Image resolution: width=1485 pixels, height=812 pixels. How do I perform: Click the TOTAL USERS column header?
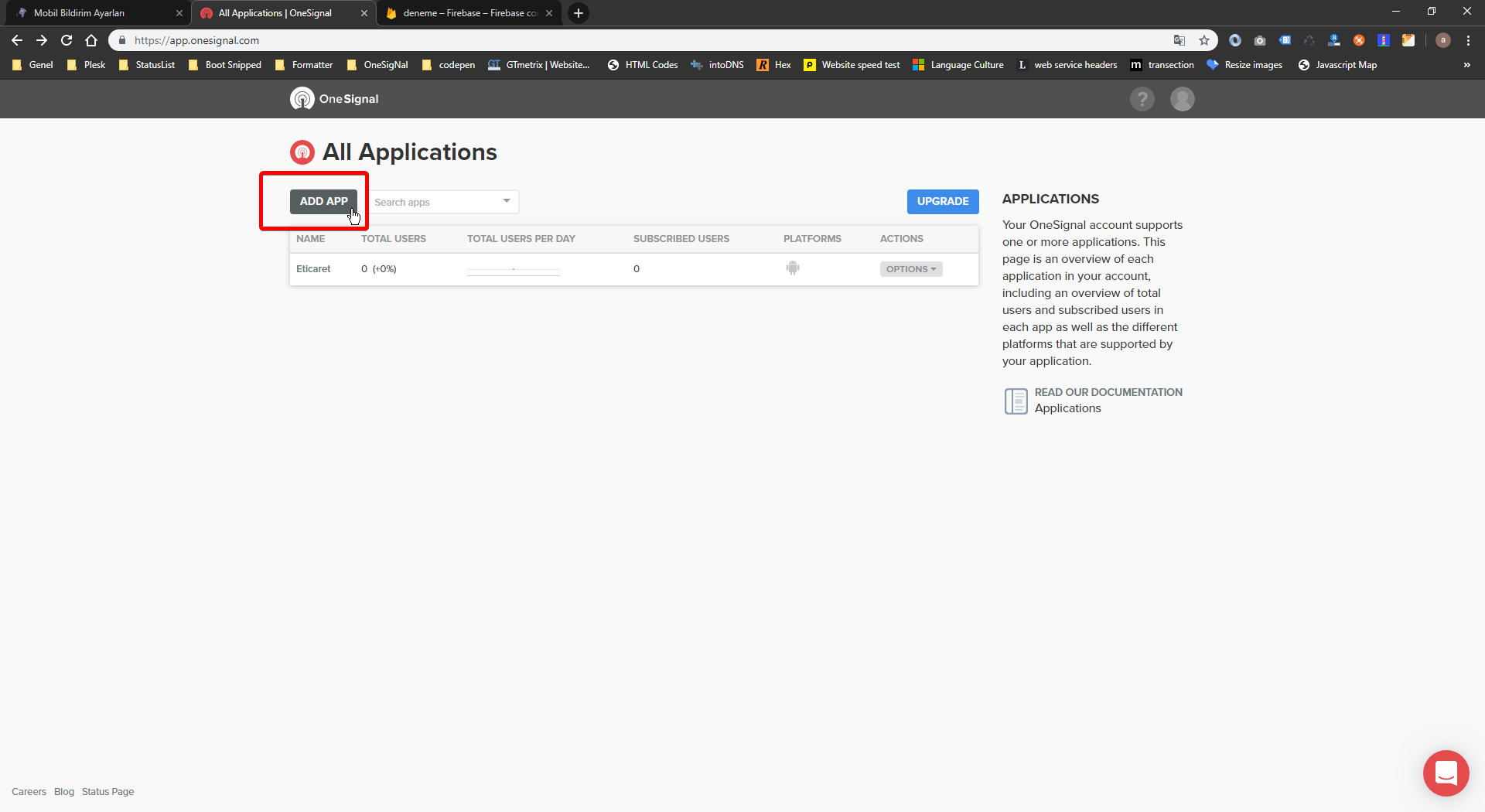[394, 239]
